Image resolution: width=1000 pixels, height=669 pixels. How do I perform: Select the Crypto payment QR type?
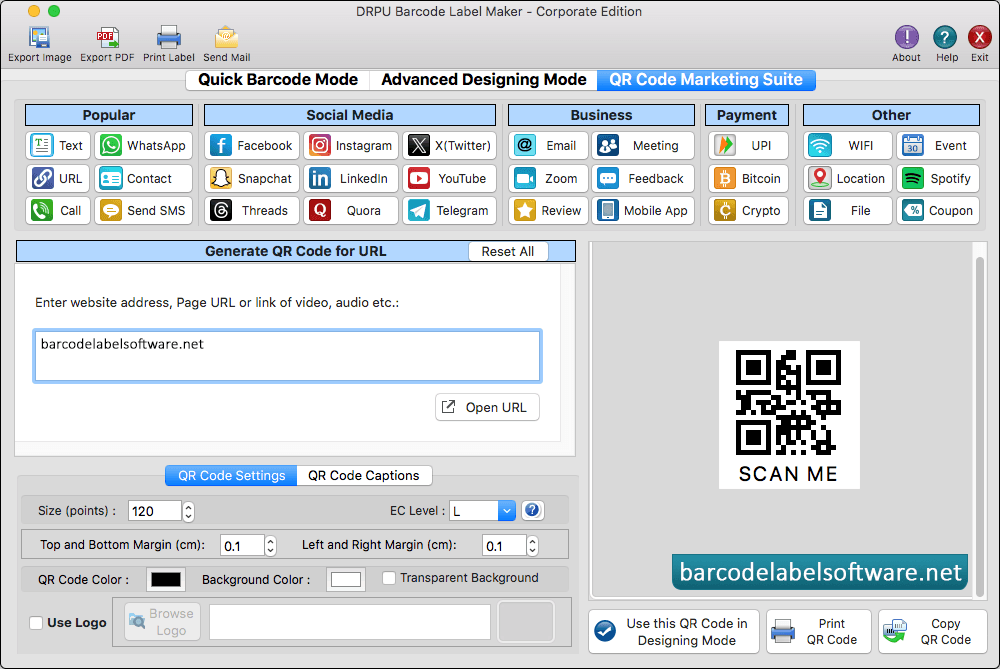[x=748, y=210]
